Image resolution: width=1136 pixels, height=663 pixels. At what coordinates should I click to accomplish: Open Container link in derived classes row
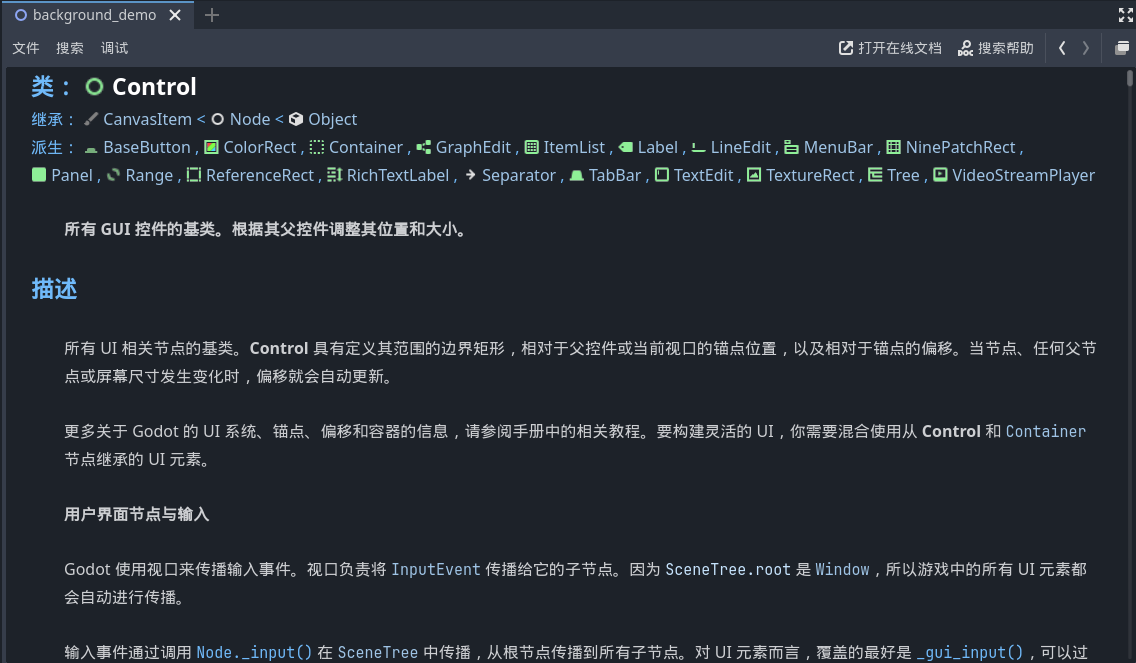[x=366, y=147]
